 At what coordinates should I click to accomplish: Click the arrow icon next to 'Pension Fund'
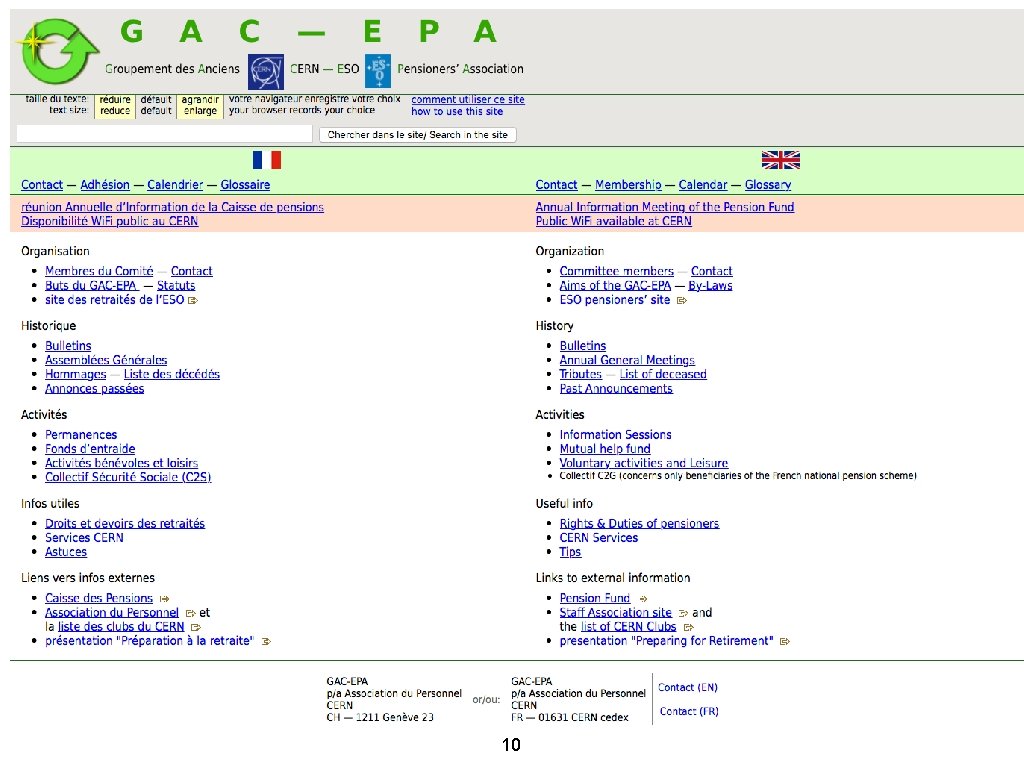point(643,598)
